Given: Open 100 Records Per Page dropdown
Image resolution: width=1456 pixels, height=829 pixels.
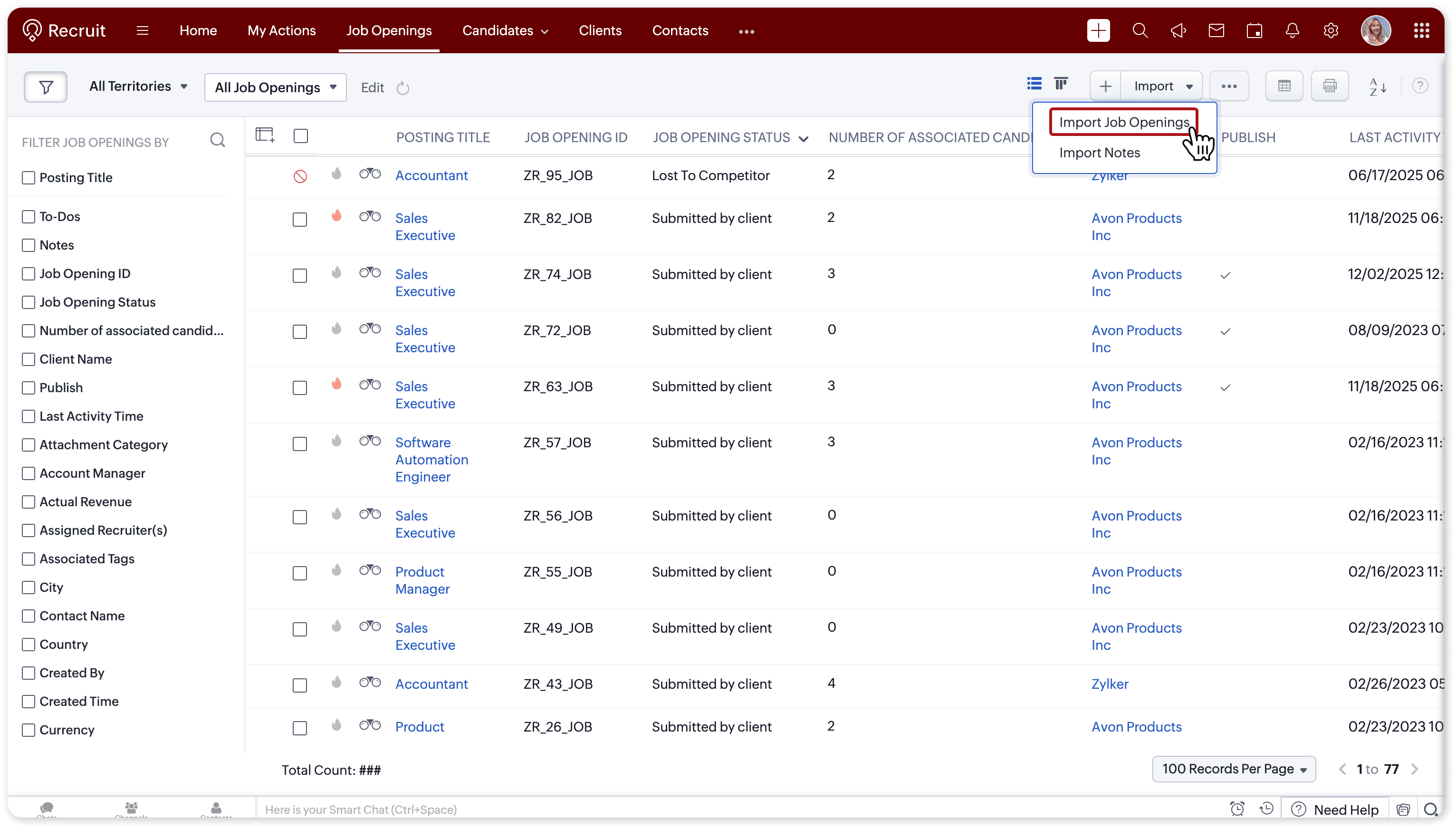Looking at the screenshot, I should click(x=1234, y=769).
